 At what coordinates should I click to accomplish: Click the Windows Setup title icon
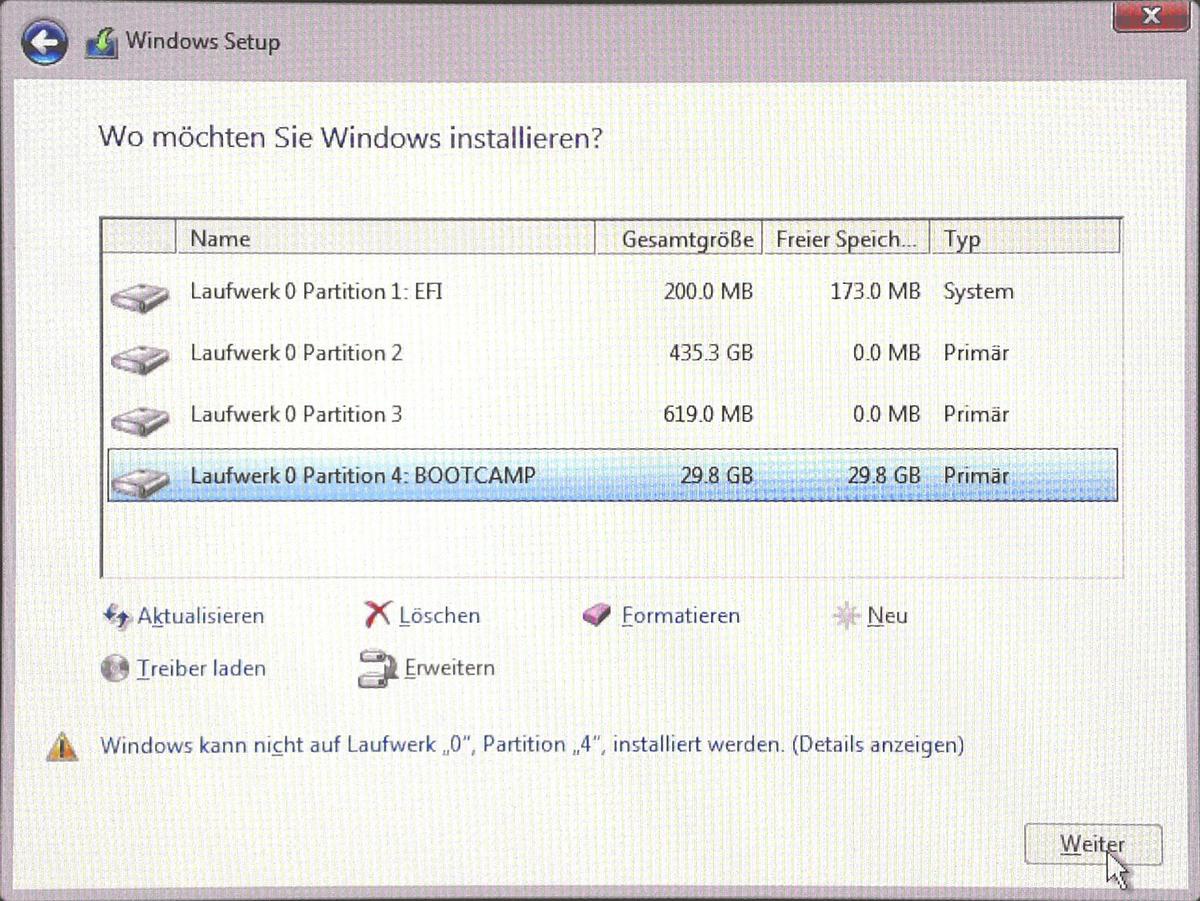coord(103,43)
